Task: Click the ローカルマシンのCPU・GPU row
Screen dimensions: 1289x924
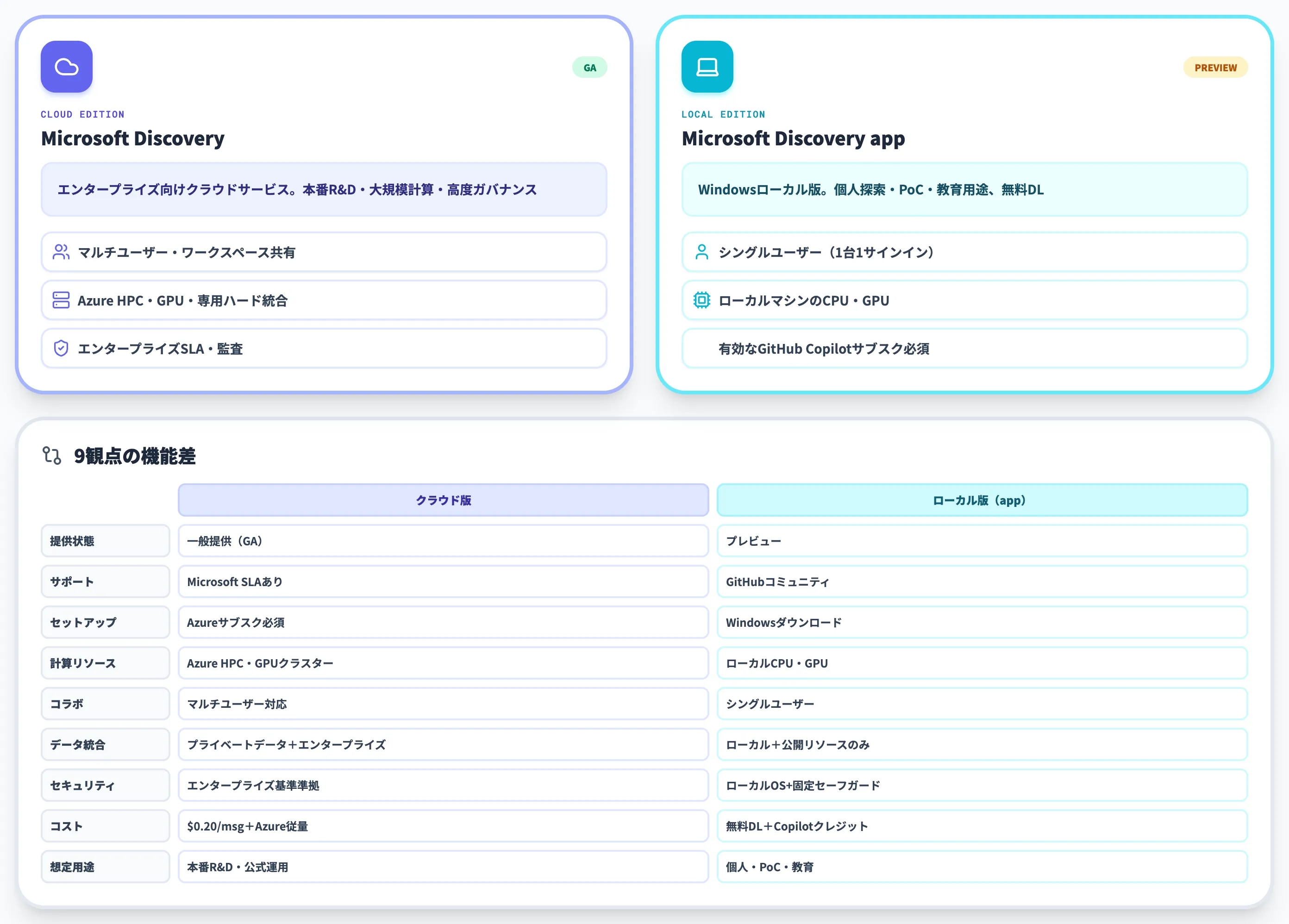Action: [x=964, y=300]
